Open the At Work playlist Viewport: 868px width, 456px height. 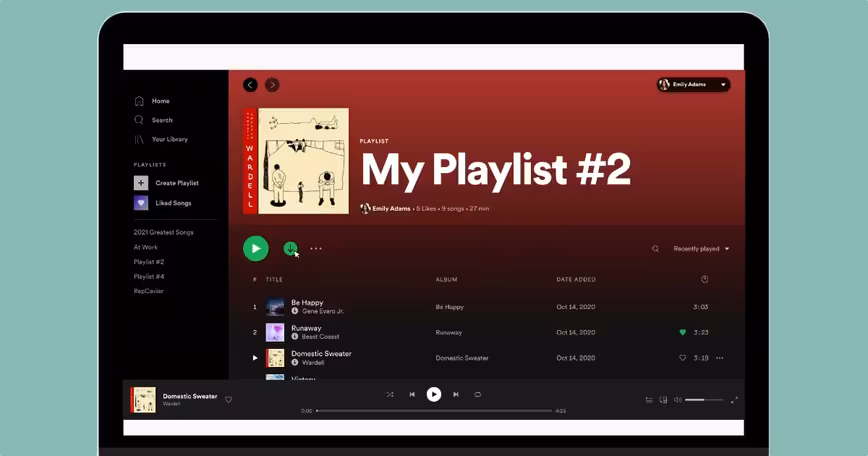(146, 247)
